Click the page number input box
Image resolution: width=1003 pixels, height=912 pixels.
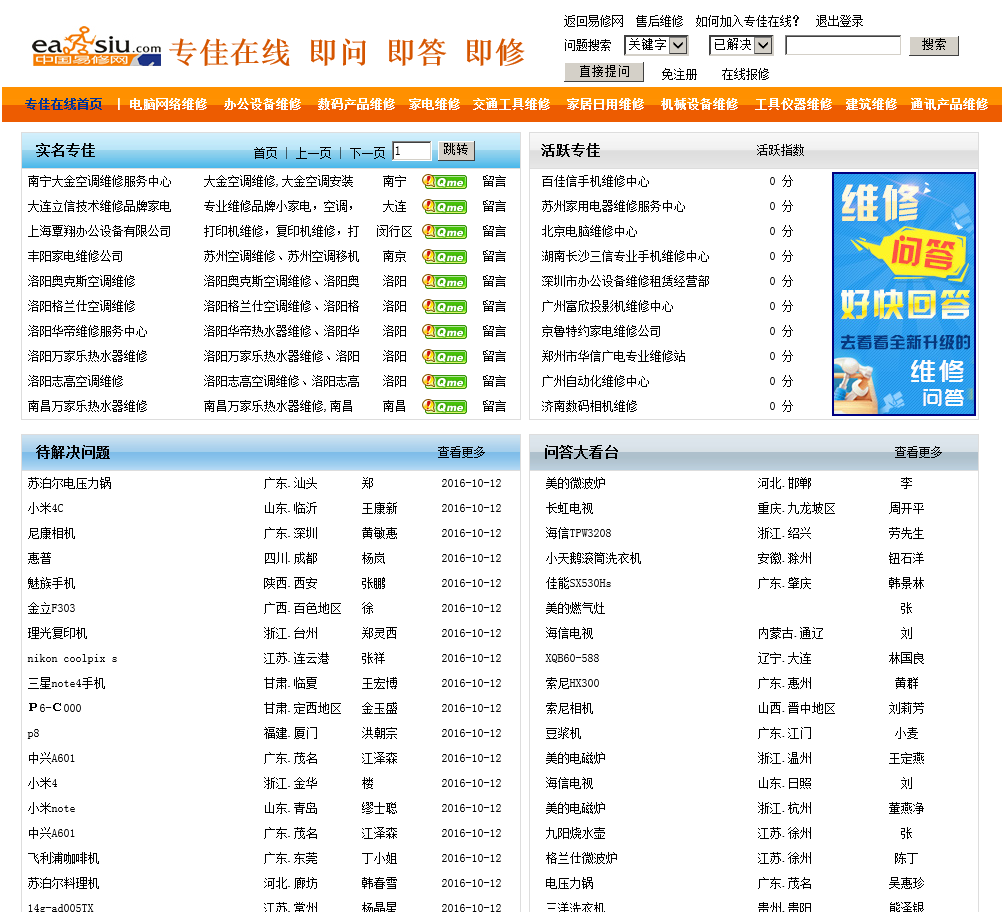click(411, 151)
